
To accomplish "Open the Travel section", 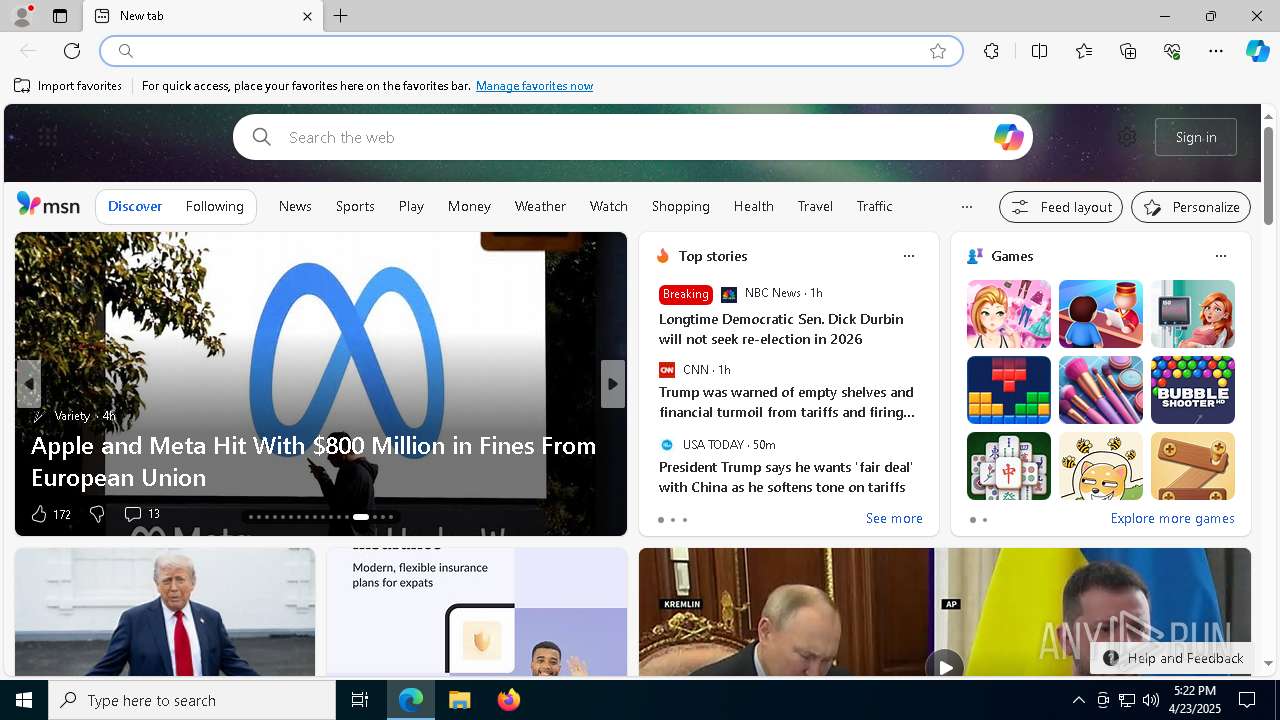I will (815, 206).
